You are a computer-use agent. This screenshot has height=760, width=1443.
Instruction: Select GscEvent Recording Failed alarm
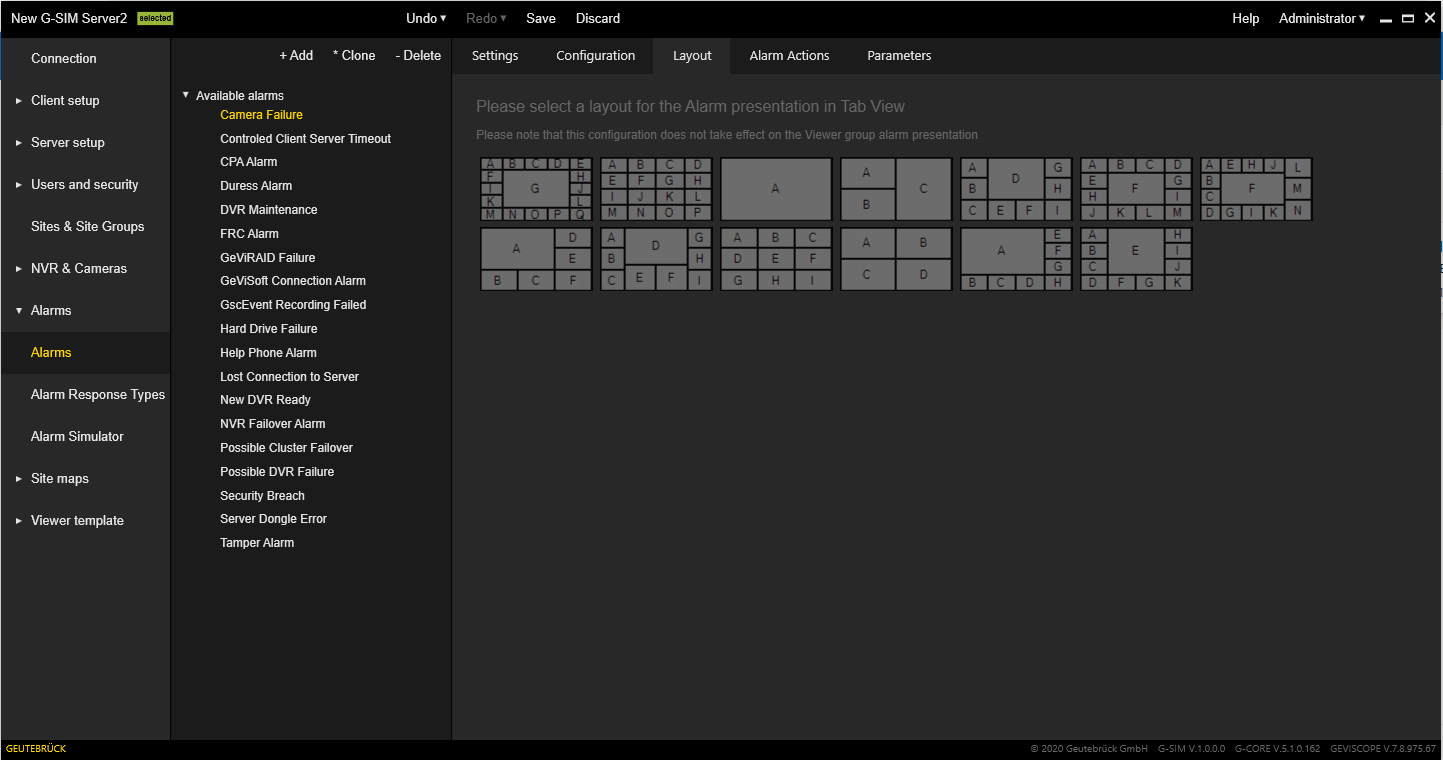[x=293, y=305]
